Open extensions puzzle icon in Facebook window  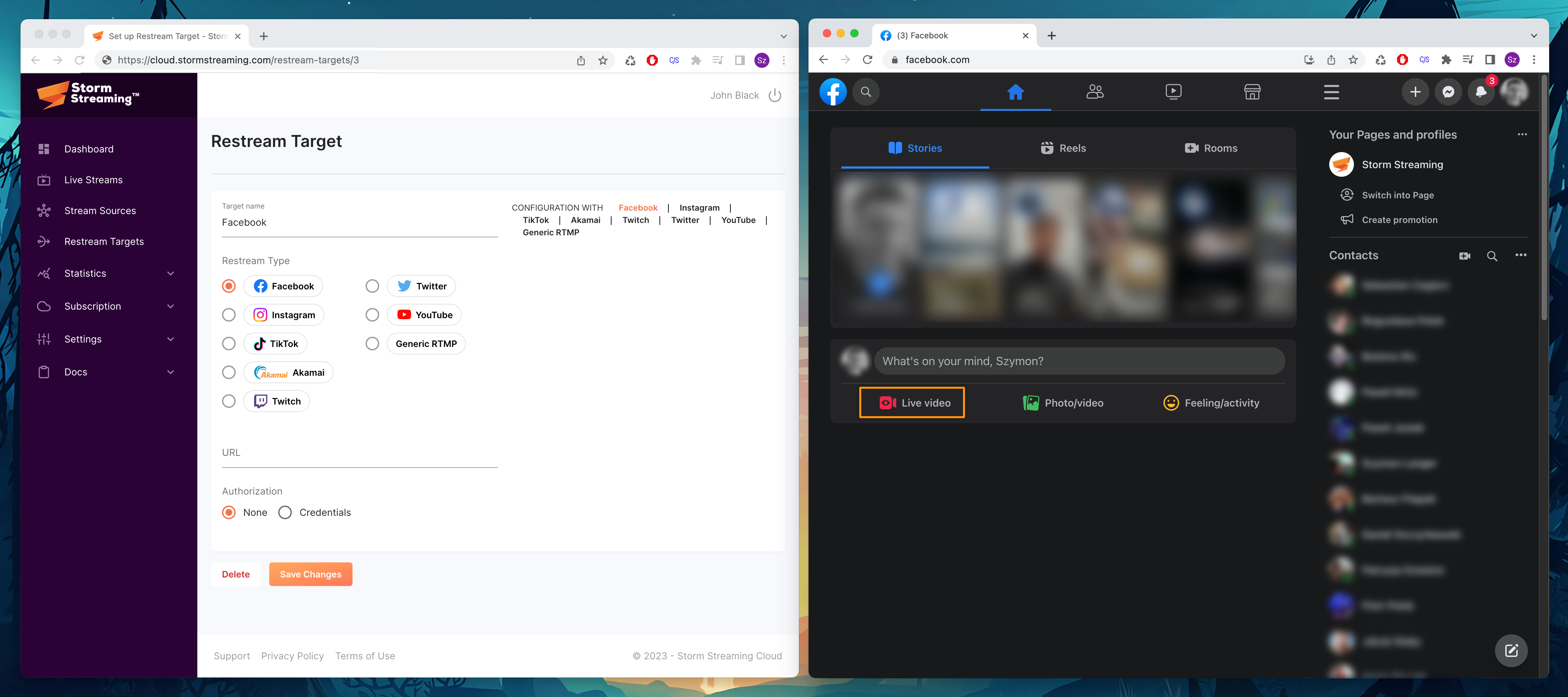coord(1446,60)
